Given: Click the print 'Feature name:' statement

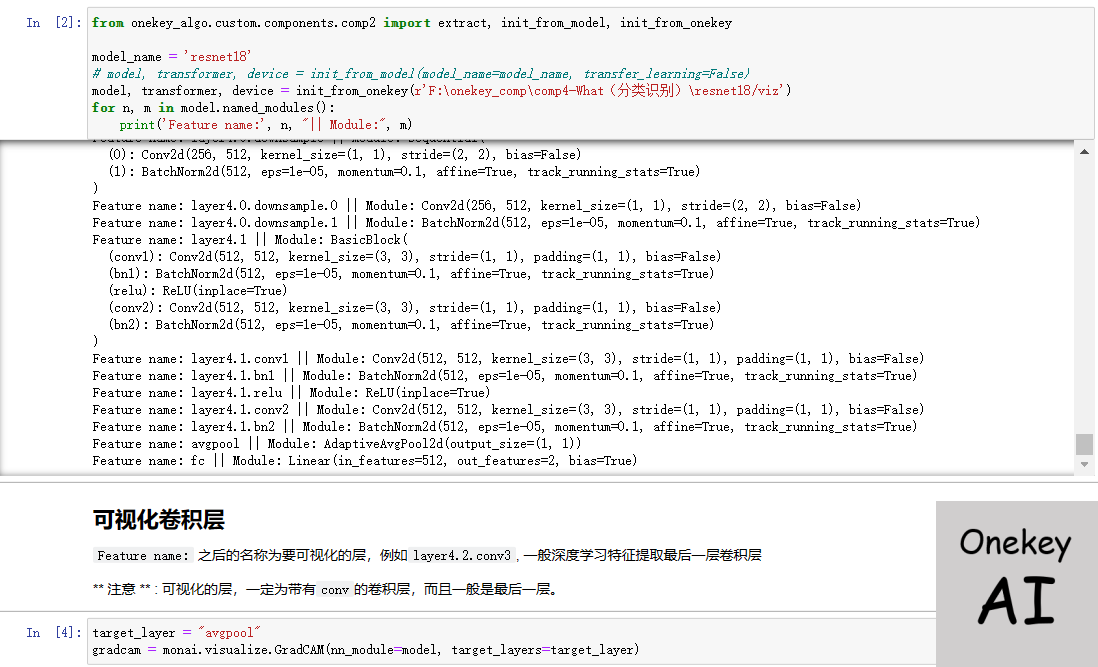Looking at the screenshot, I should (x=265, y=125).
